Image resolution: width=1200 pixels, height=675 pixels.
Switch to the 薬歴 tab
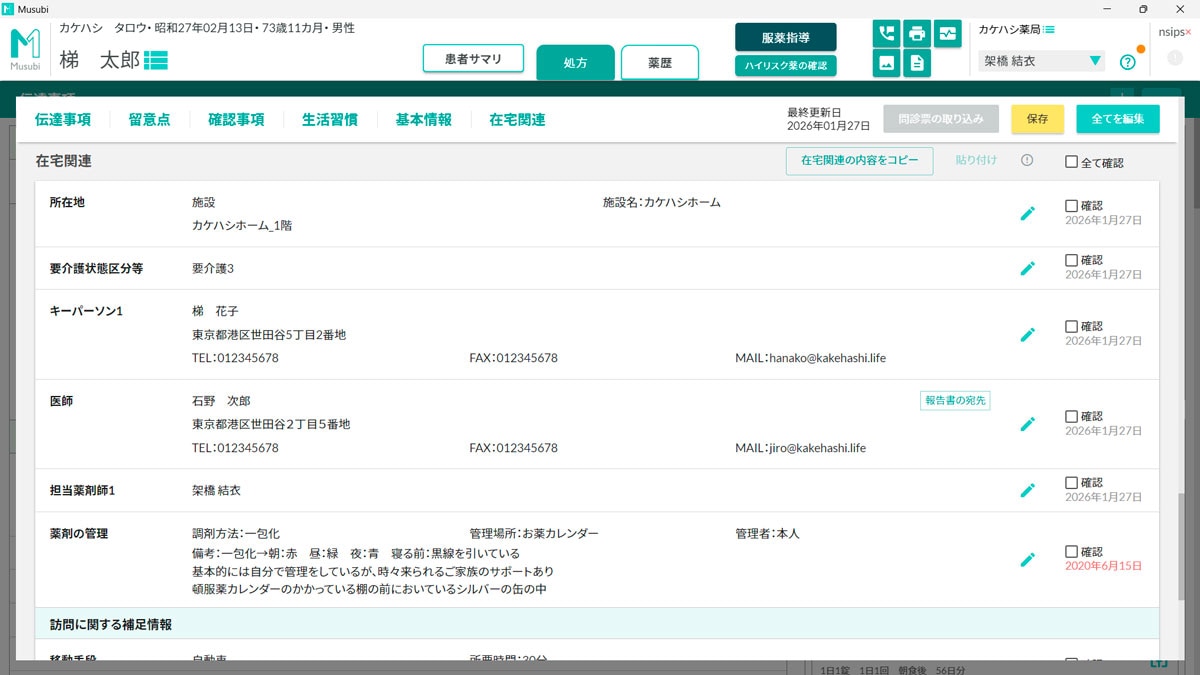point(658,61)
